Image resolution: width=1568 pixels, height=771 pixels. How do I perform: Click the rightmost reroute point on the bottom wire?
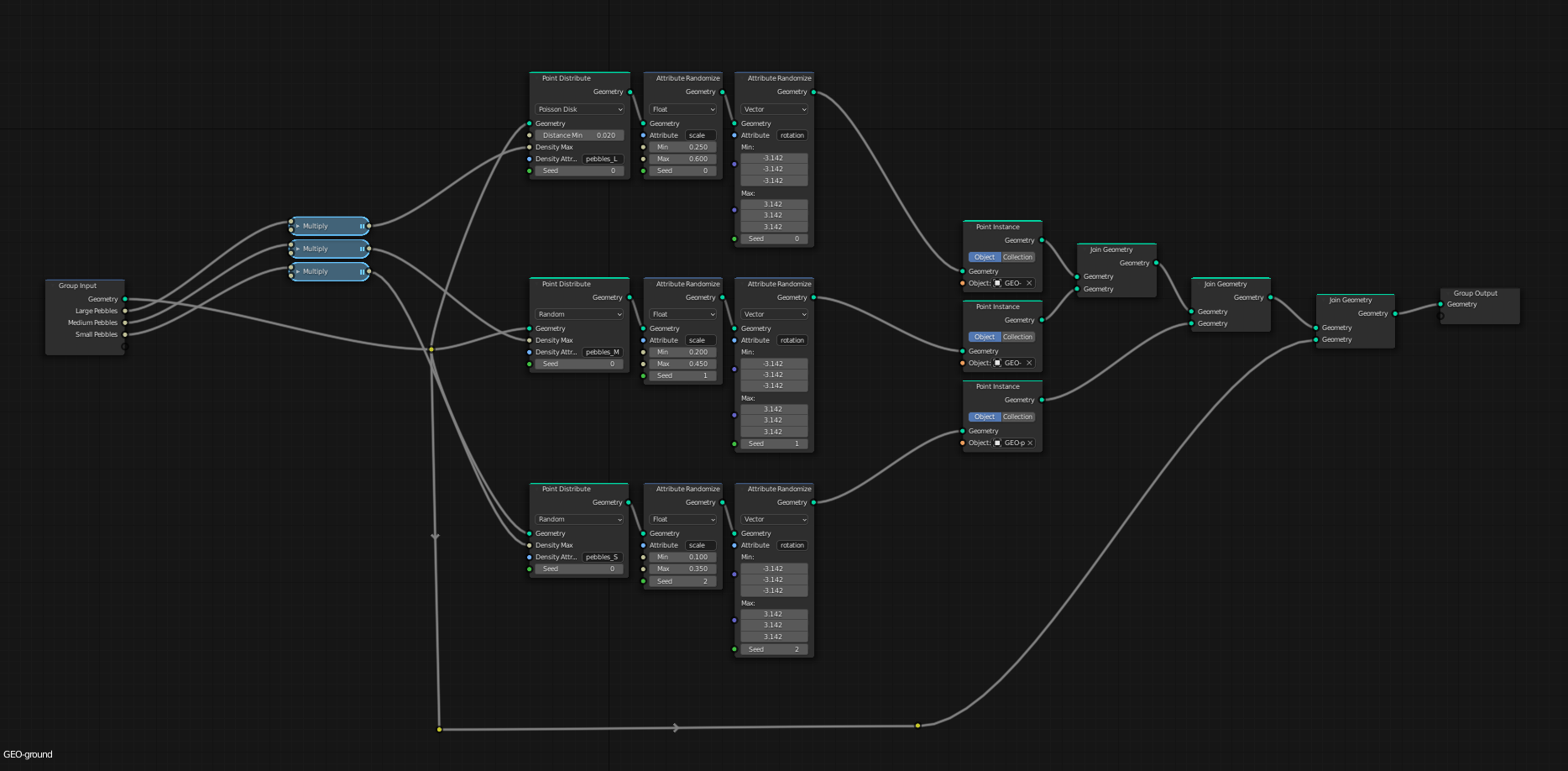tap(917, 726)
